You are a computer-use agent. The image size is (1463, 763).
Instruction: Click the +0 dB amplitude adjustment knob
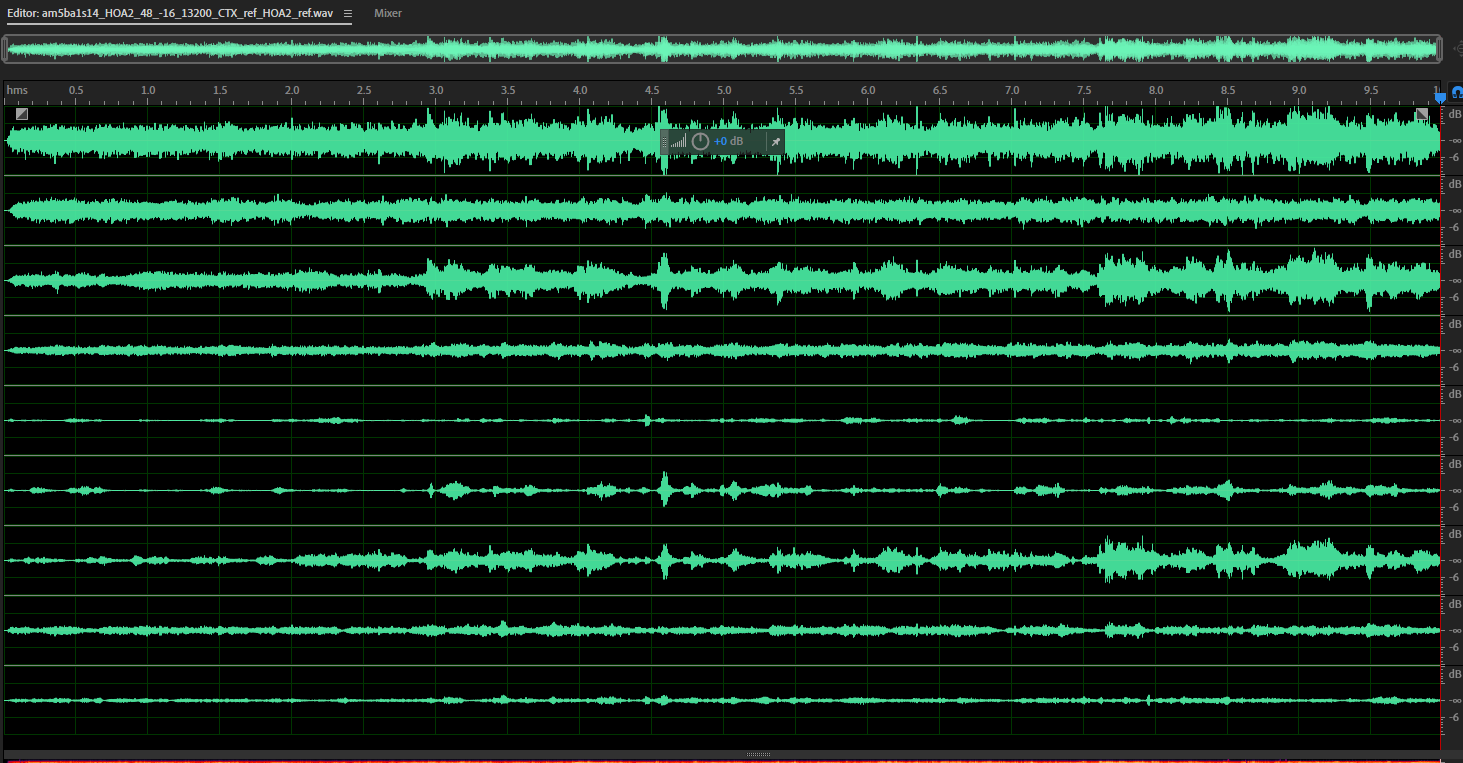pos(700,142)
